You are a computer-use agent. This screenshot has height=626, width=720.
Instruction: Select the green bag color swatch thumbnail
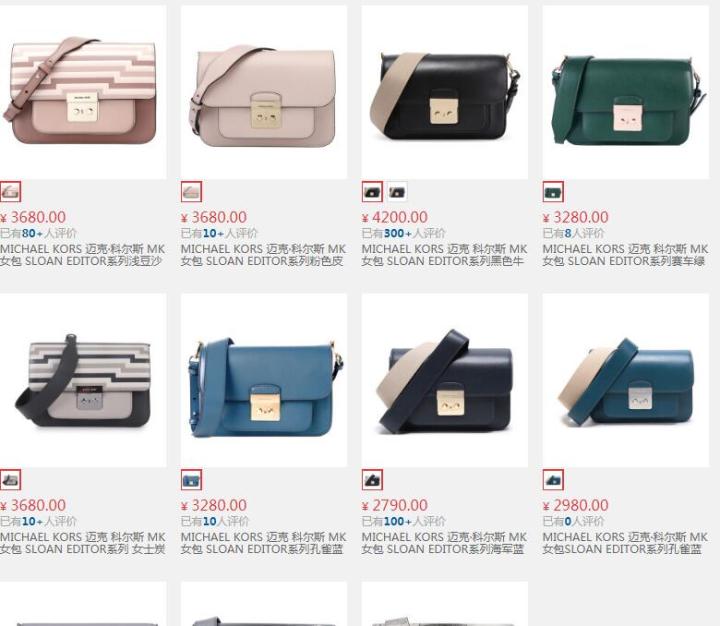click(553, 192)
